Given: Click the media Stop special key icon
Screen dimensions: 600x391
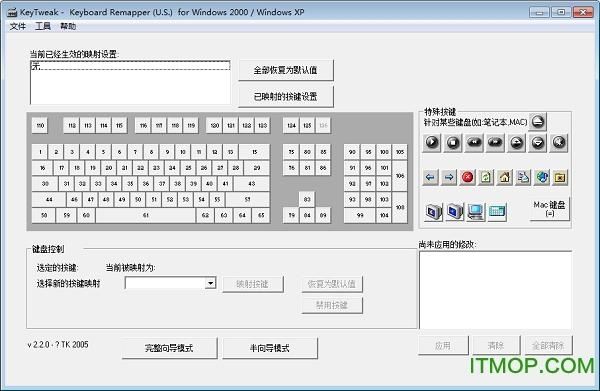Looking at the screenshot, I should (453, 142).
